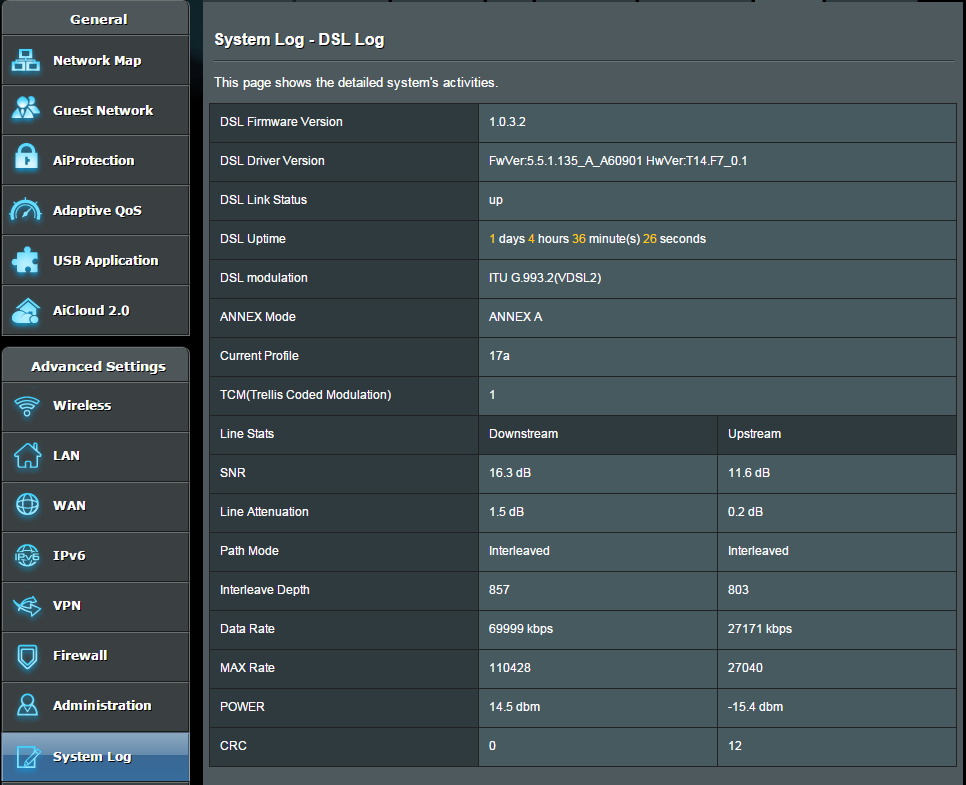This screenshot has height=785, width=966.
Task: Click the LAN house icon
Action: tap(27, 455)
